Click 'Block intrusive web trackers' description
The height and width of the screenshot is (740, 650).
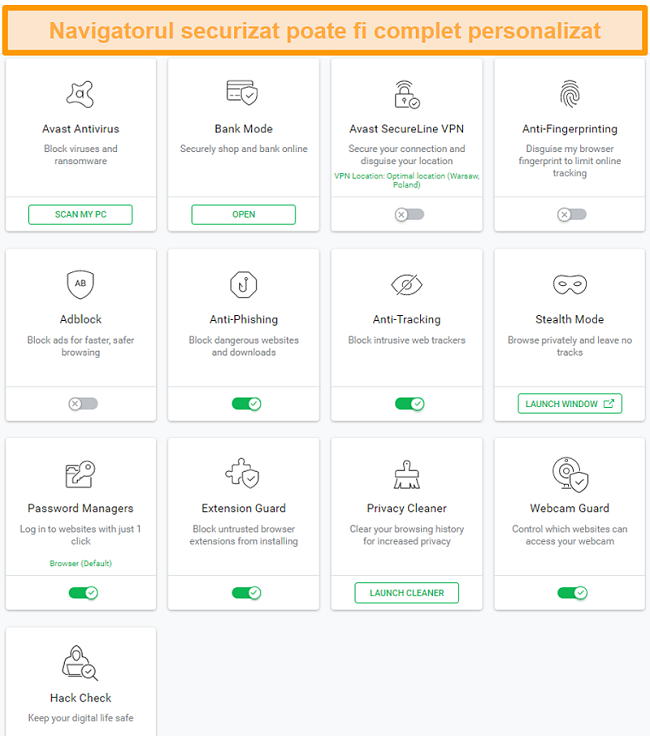tap(407, 340)
